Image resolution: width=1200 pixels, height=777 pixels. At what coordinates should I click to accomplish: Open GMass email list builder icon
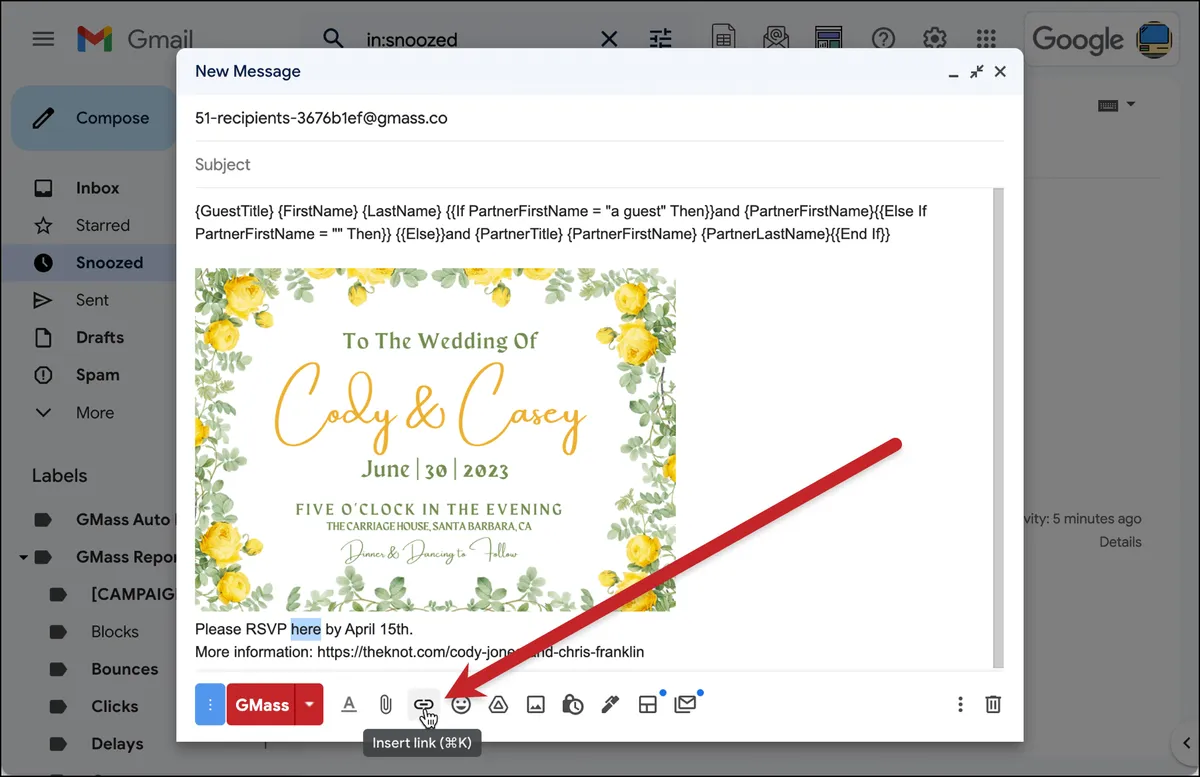coord(776,39)
